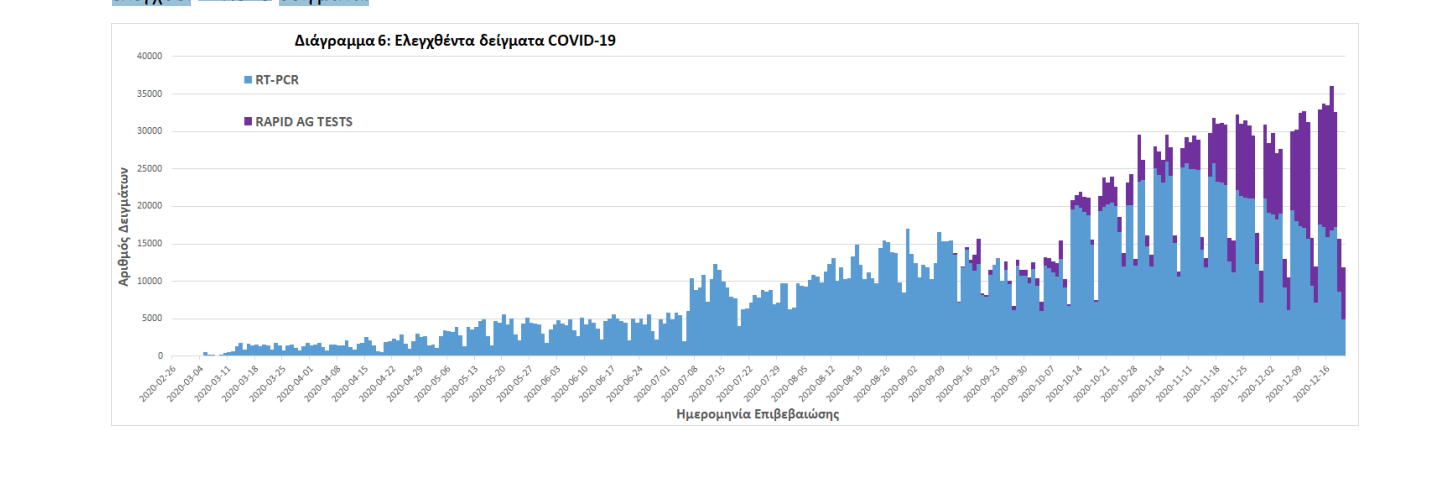The width and height of the screenshot is (1440, 498).
Task: Select the RT-PCR legend label
Action: coord(277,79)
